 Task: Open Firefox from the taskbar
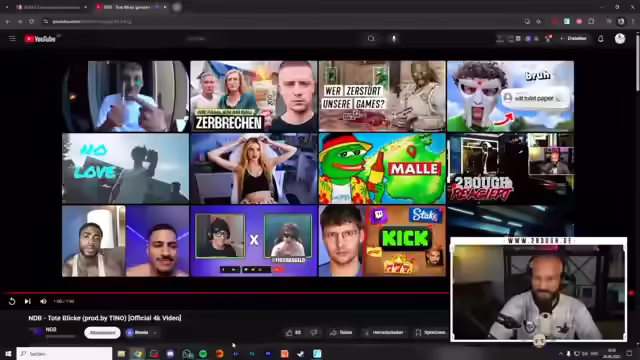(x=220, y=354)
